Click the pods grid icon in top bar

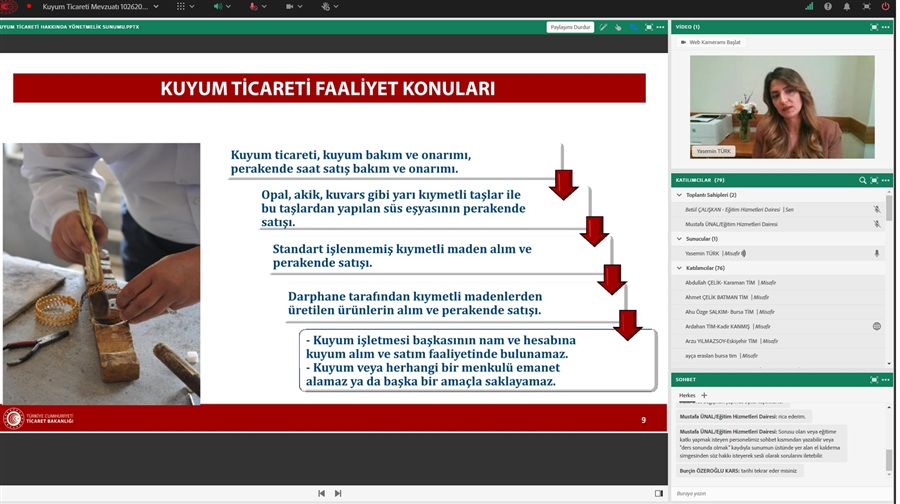pos(181,6)
